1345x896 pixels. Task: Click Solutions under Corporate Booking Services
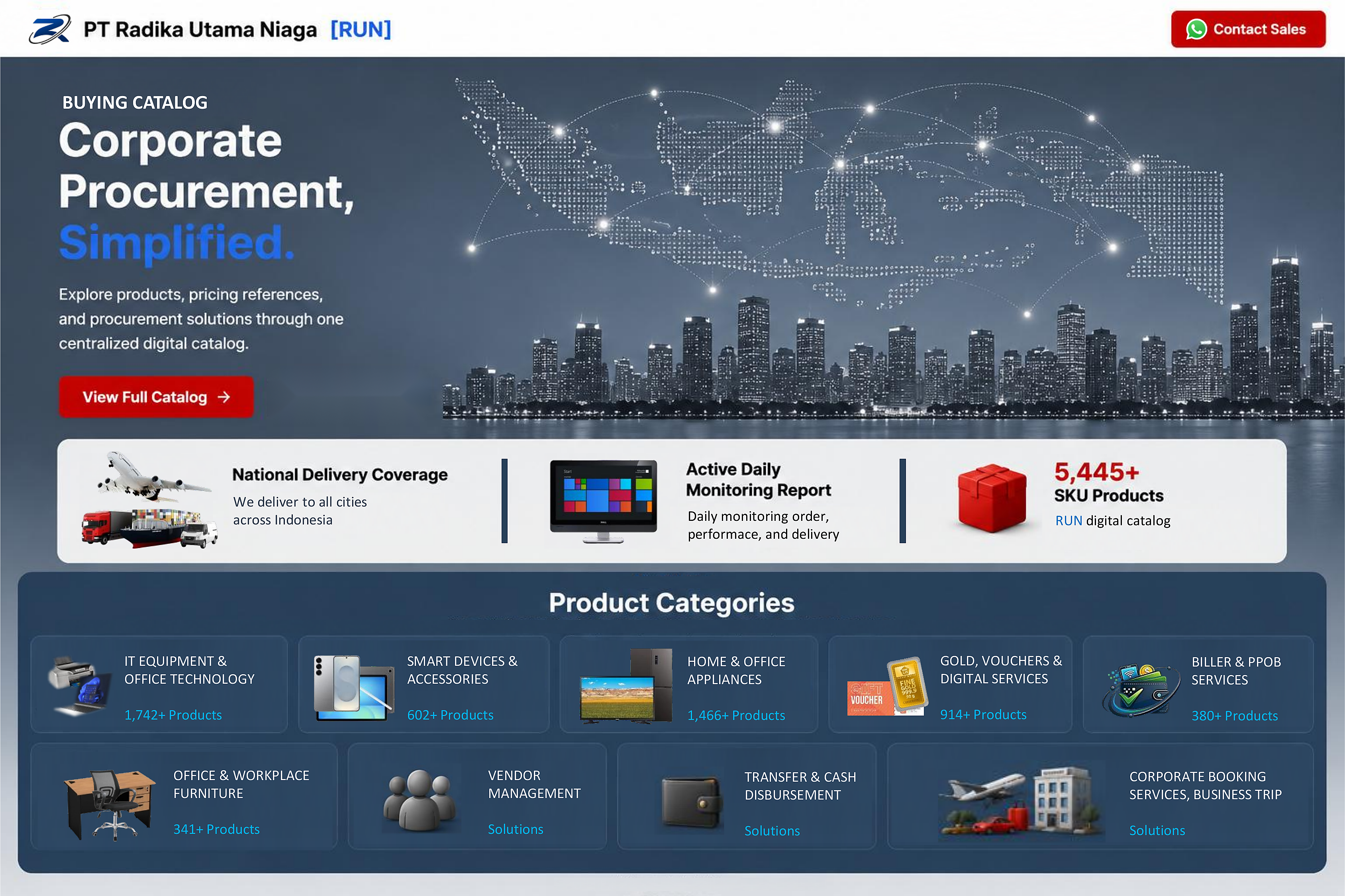click(1157, 830)
